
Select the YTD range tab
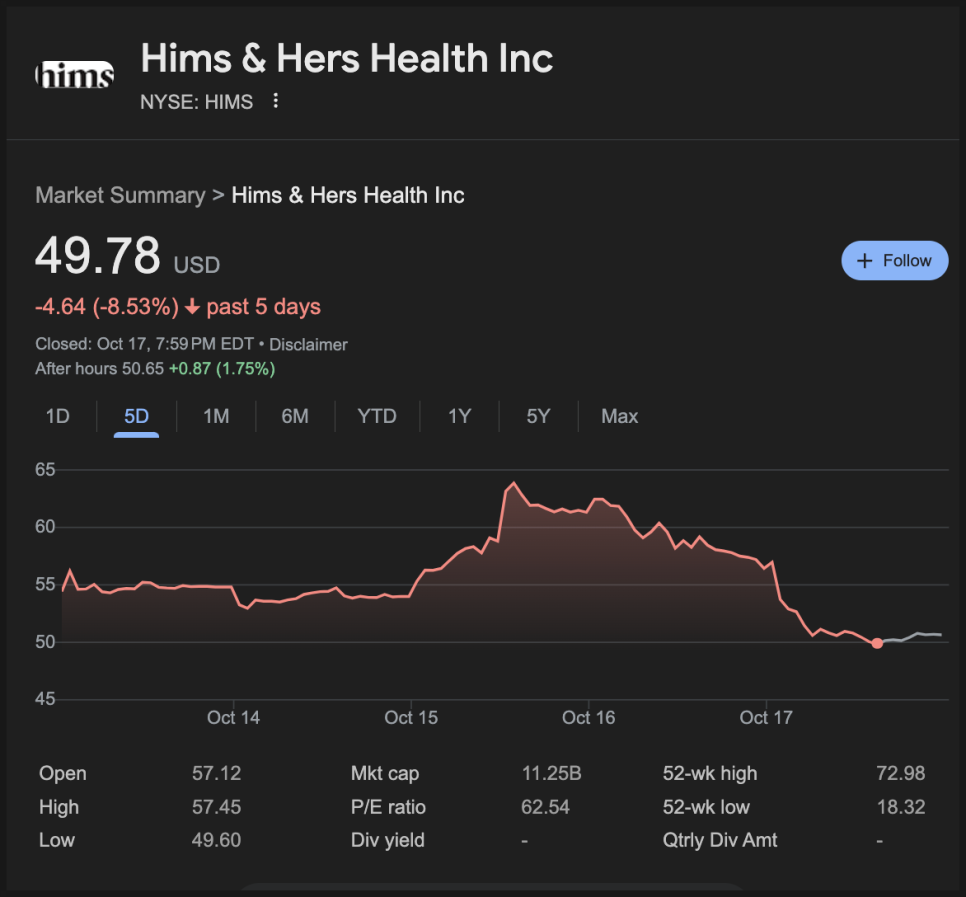click(377, 416)
